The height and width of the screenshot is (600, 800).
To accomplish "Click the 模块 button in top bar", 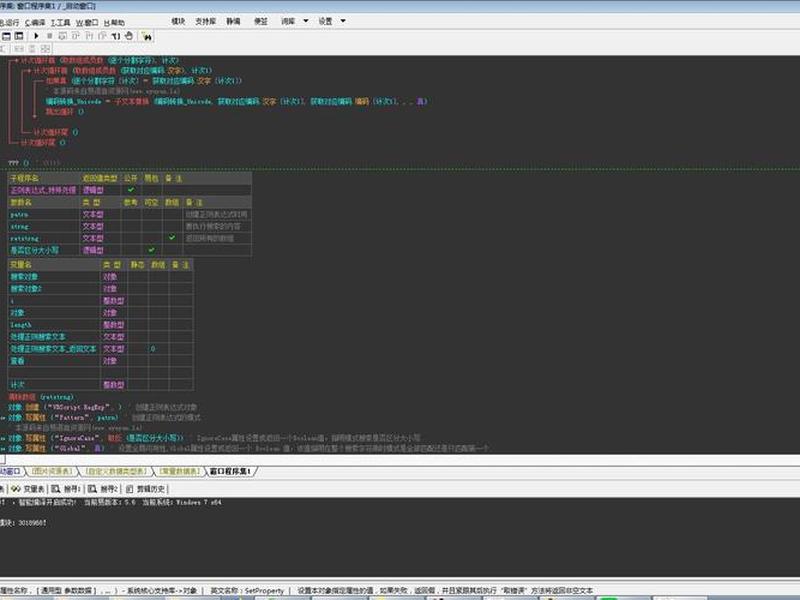I will [x=178, y=21].
